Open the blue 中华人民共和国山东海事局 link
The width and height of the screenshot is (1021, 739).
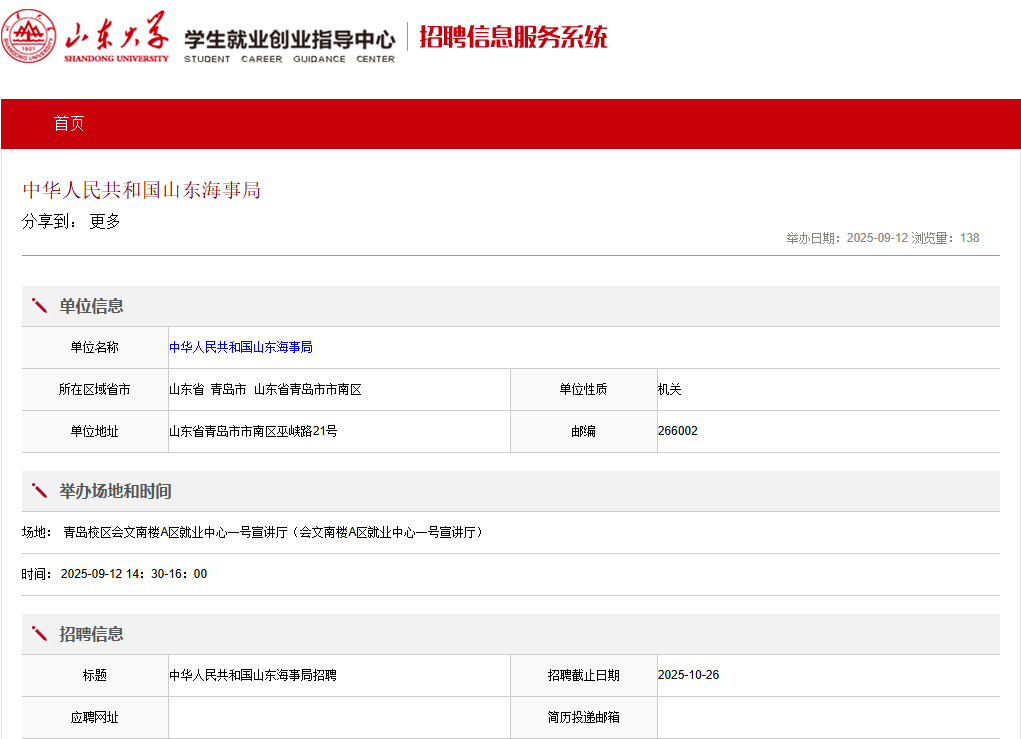coord(241,347)
